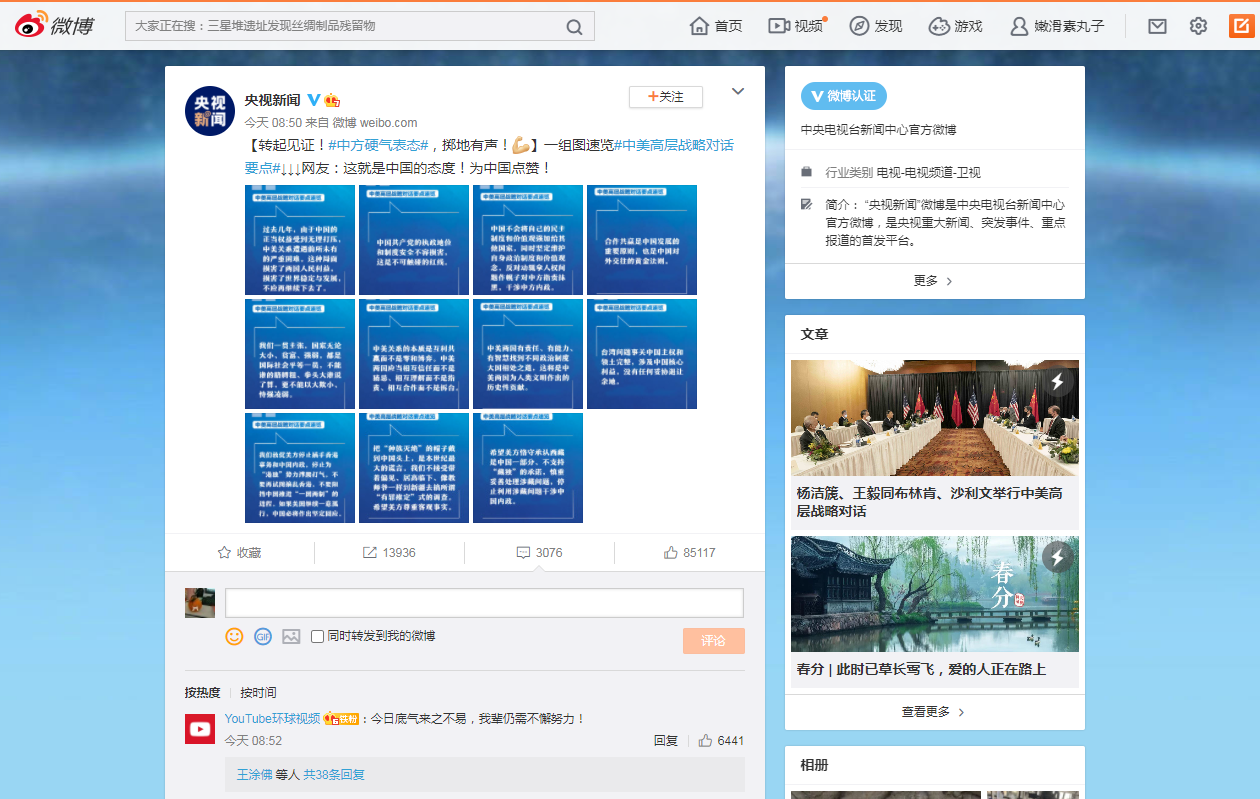1260x799 pixels.
Task: Expand 更多 in the profile card
Action: coord(934,281)
